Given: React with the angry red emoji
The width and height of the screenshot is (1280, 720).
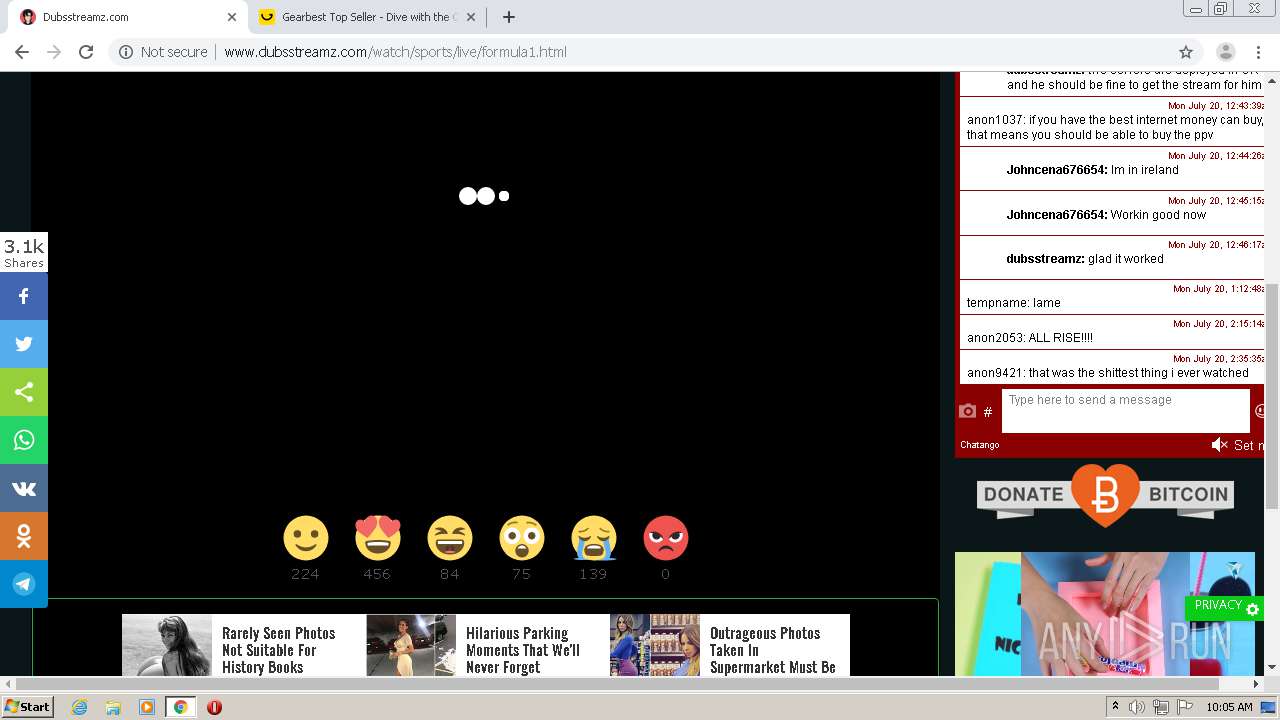Looking at the screenshot, I should pos(666,538).
